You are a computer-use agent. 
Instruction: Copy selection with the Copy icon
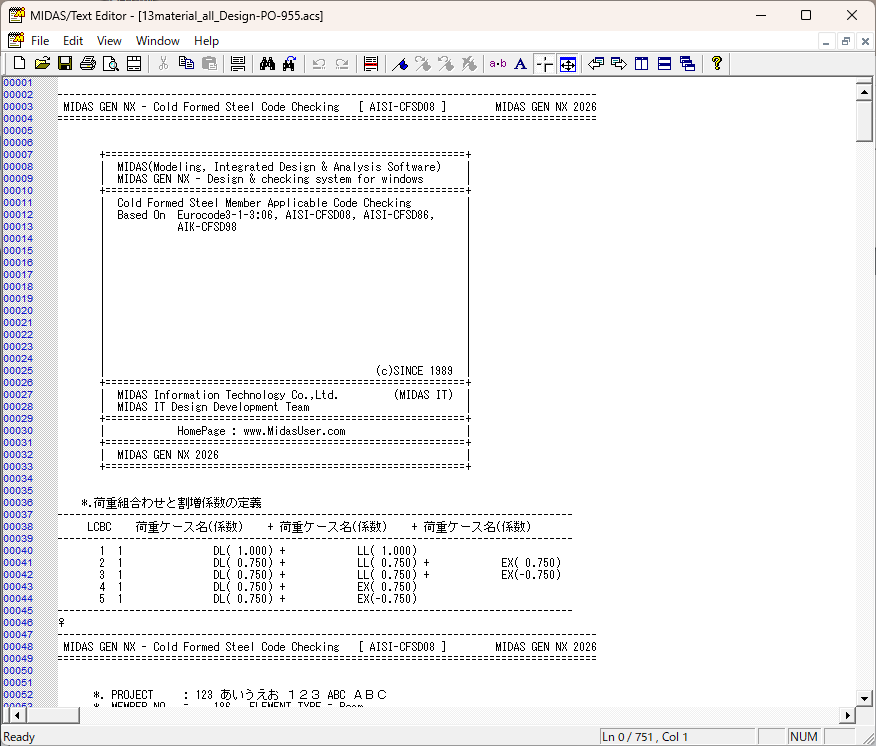tap(186, 64)
